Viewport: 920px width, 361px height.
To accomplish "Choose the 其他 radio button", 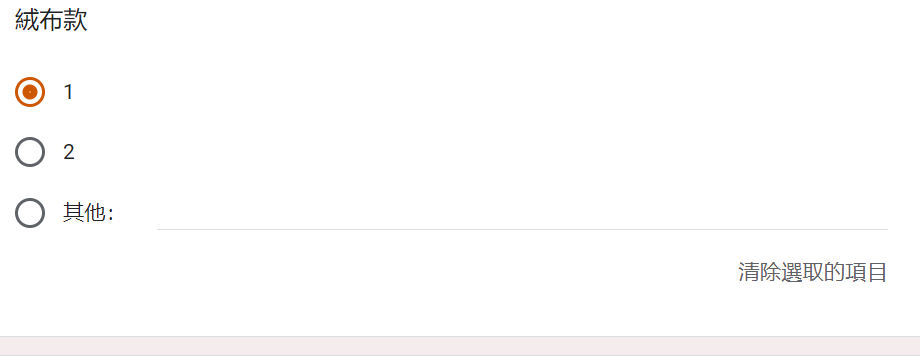I will coord(30,212).
